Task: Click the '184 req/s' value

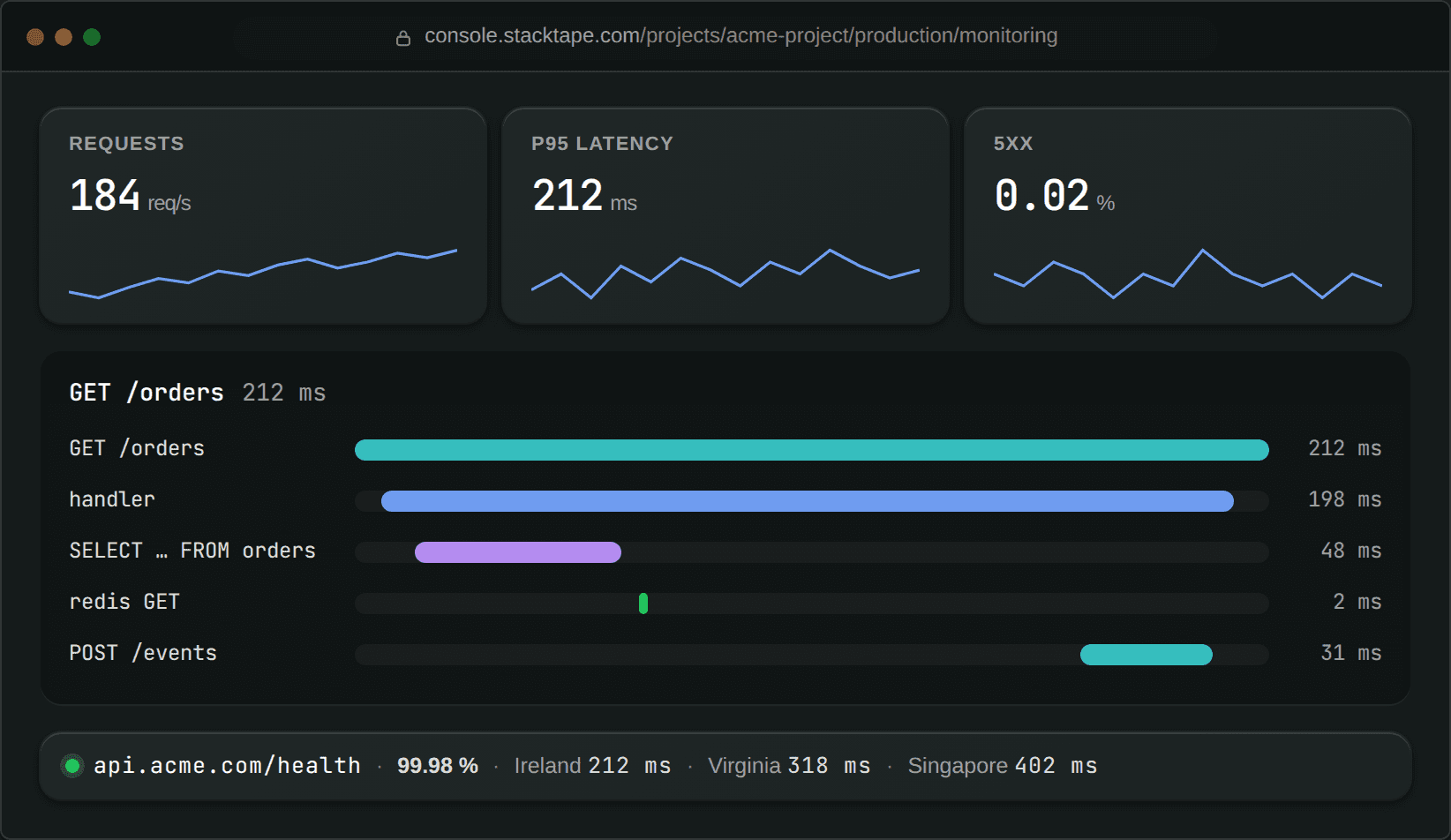Action: (x=130, y=196)
